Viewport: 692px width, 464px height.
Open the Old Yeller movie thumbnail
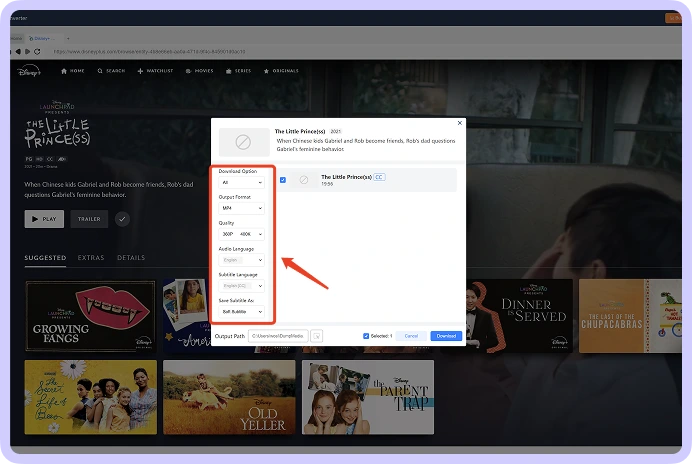pyautogui.click(x=229, y=397)
